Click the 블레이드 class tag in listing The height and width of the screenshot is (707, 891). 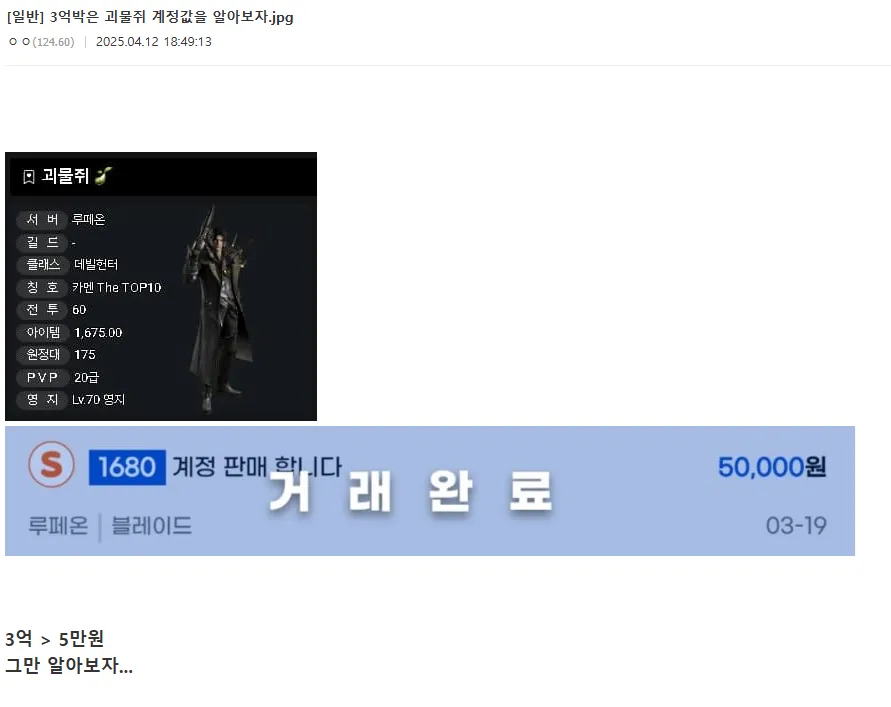(x=151, y=526)
